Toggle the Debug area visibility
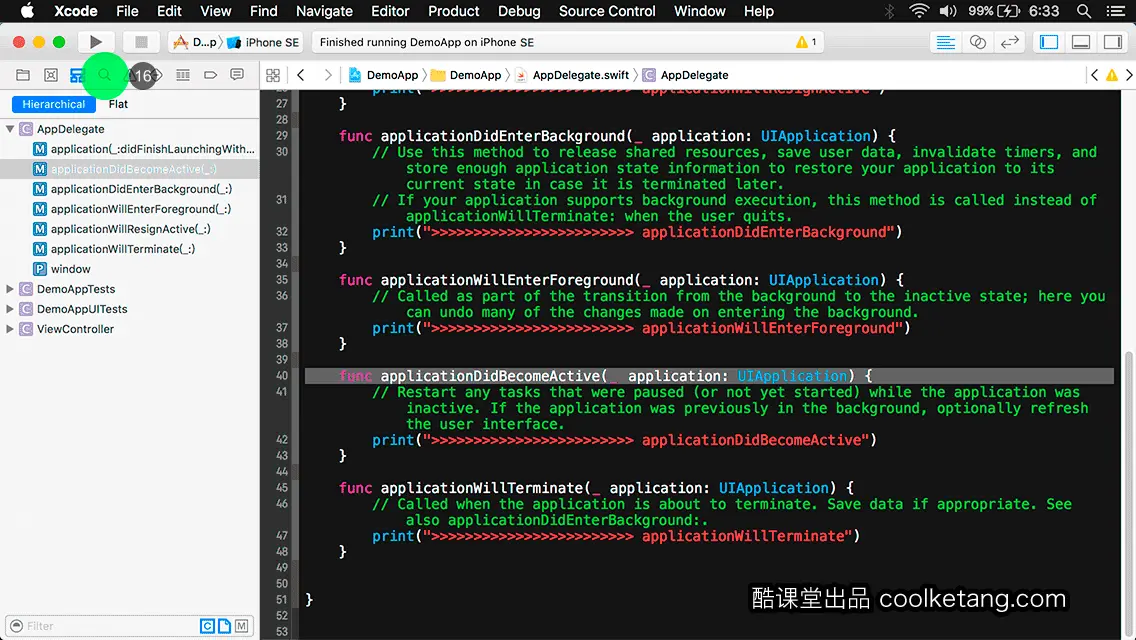This screenshot has width=1136, height=640. [x=1080, y=42]
